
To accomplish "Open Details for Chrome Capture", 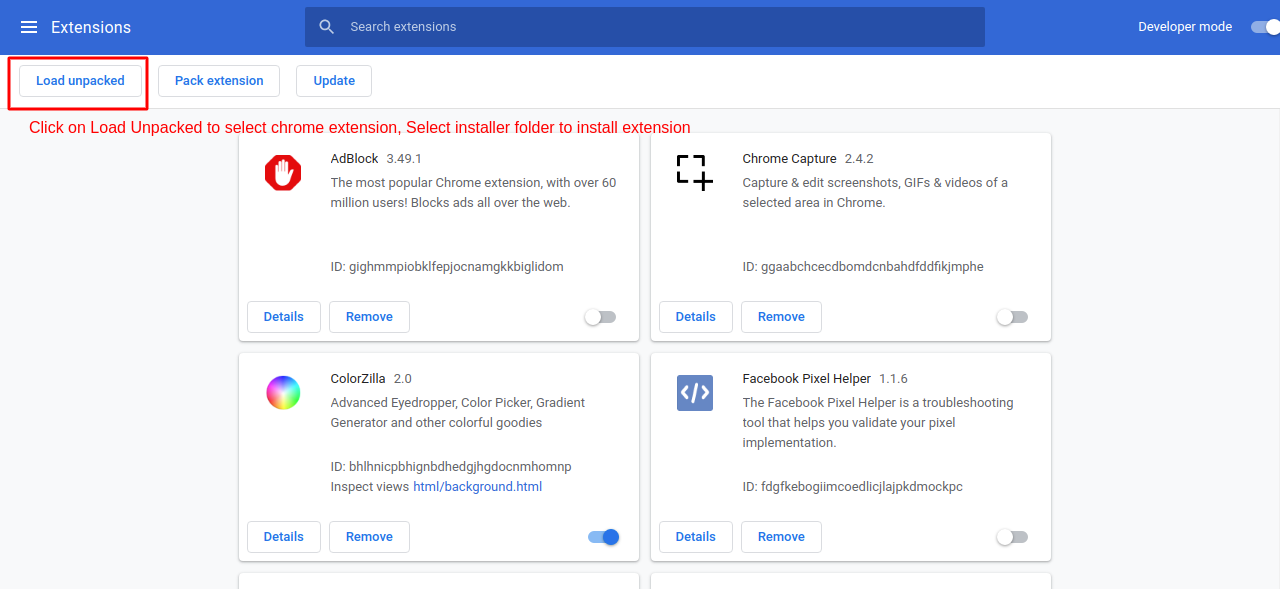I will tap(696, 317).
